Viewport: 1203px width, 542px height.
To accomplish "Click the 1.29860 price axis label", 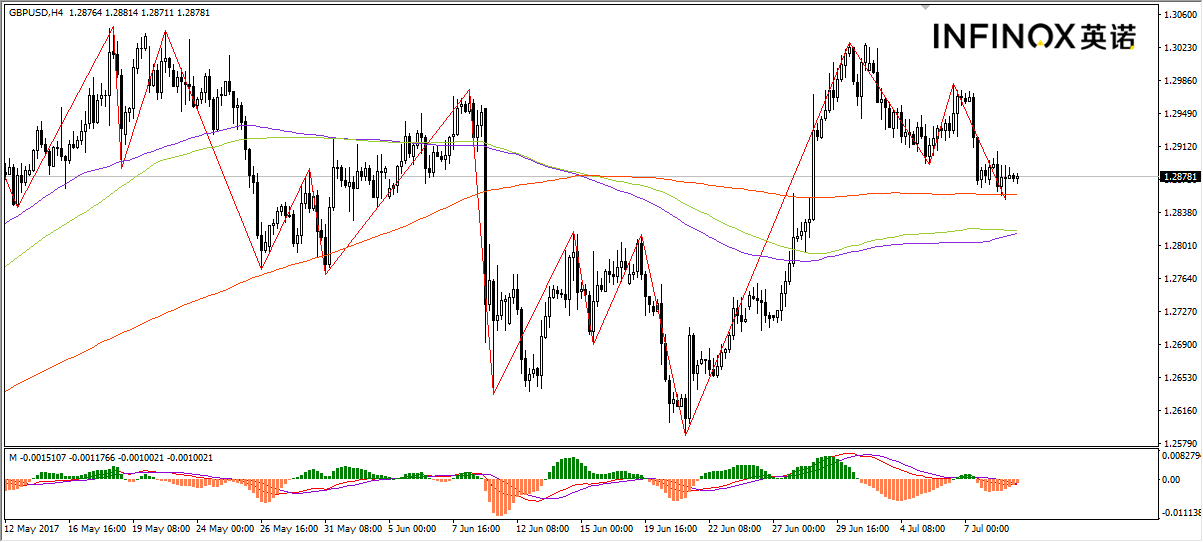I will (x=1180, y=80).
